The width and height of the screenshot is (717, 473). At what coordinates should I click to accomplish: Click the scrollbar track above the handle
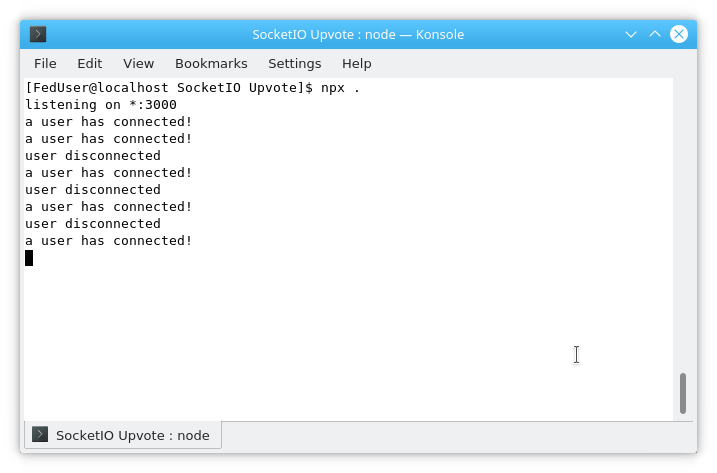683,225
